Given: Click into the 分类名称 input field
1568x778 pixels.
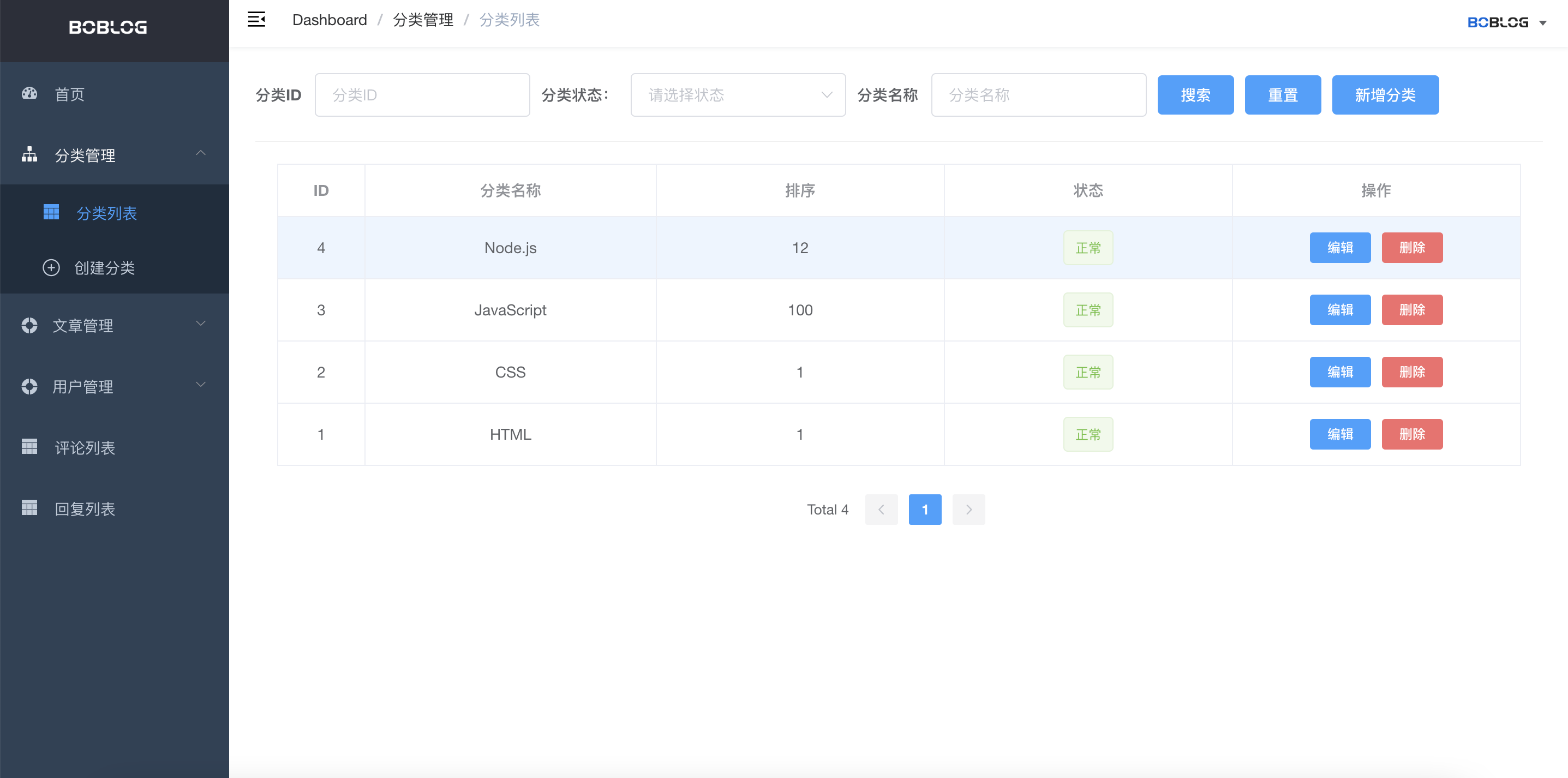Looking at the screenshot, I should [x=1038, y=95].
